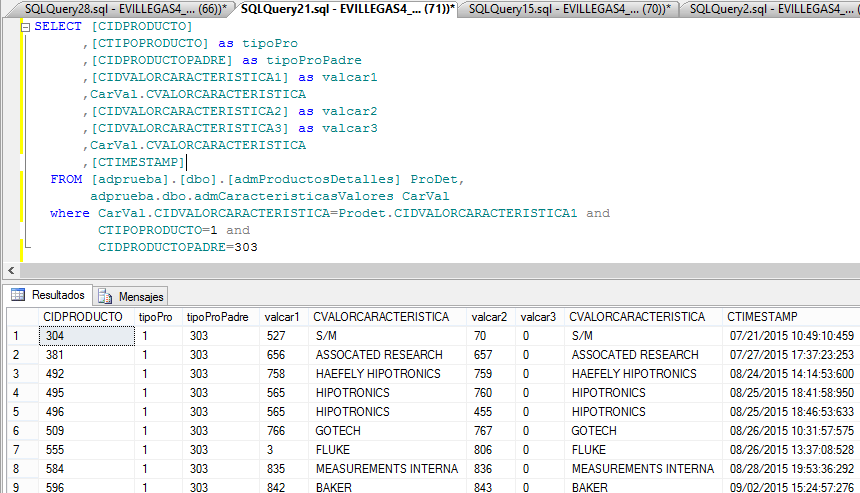Click the cell with CIDPRODUCTO 509

pyautogui.click(x=87, y=431)
